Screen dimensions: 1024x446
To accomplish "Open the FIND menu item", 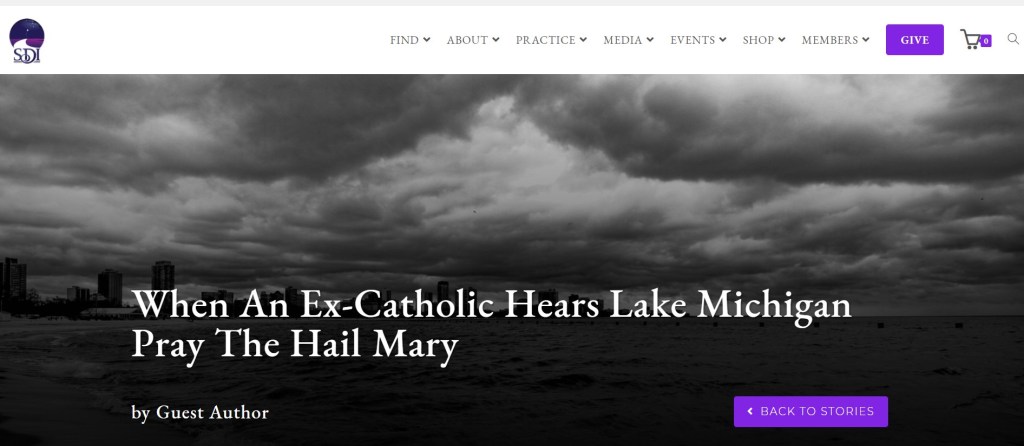I will click(410, 40).
